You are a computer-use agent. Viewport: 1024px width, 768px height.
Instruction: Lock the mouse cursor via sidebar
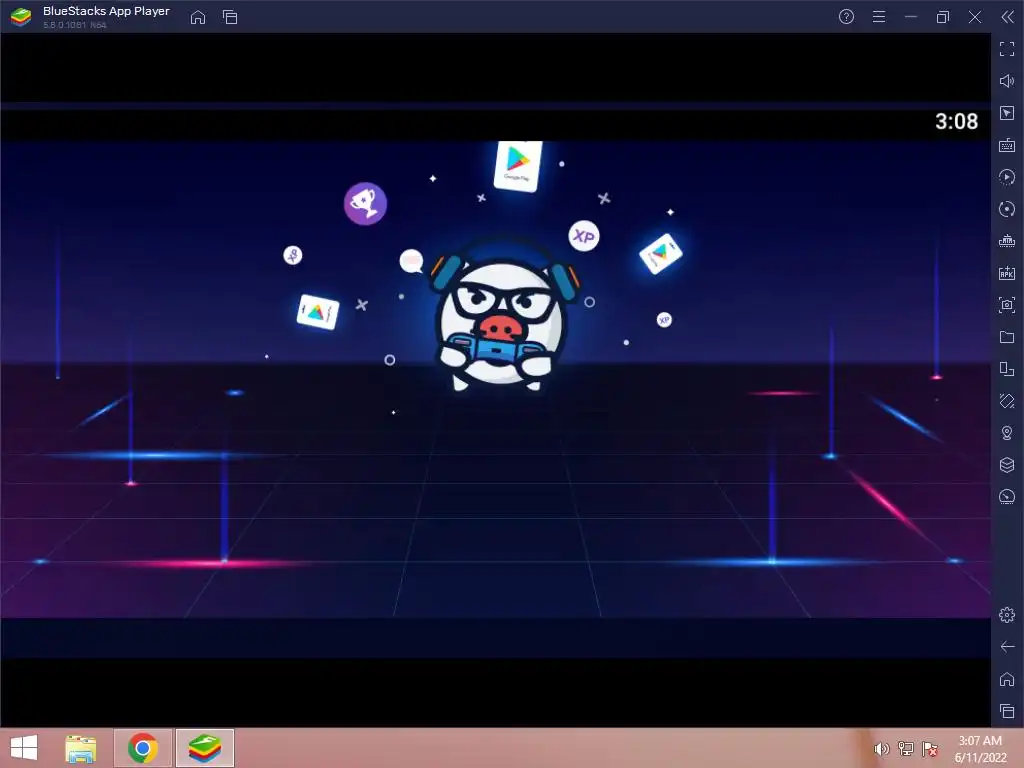tap(1006, 113)
